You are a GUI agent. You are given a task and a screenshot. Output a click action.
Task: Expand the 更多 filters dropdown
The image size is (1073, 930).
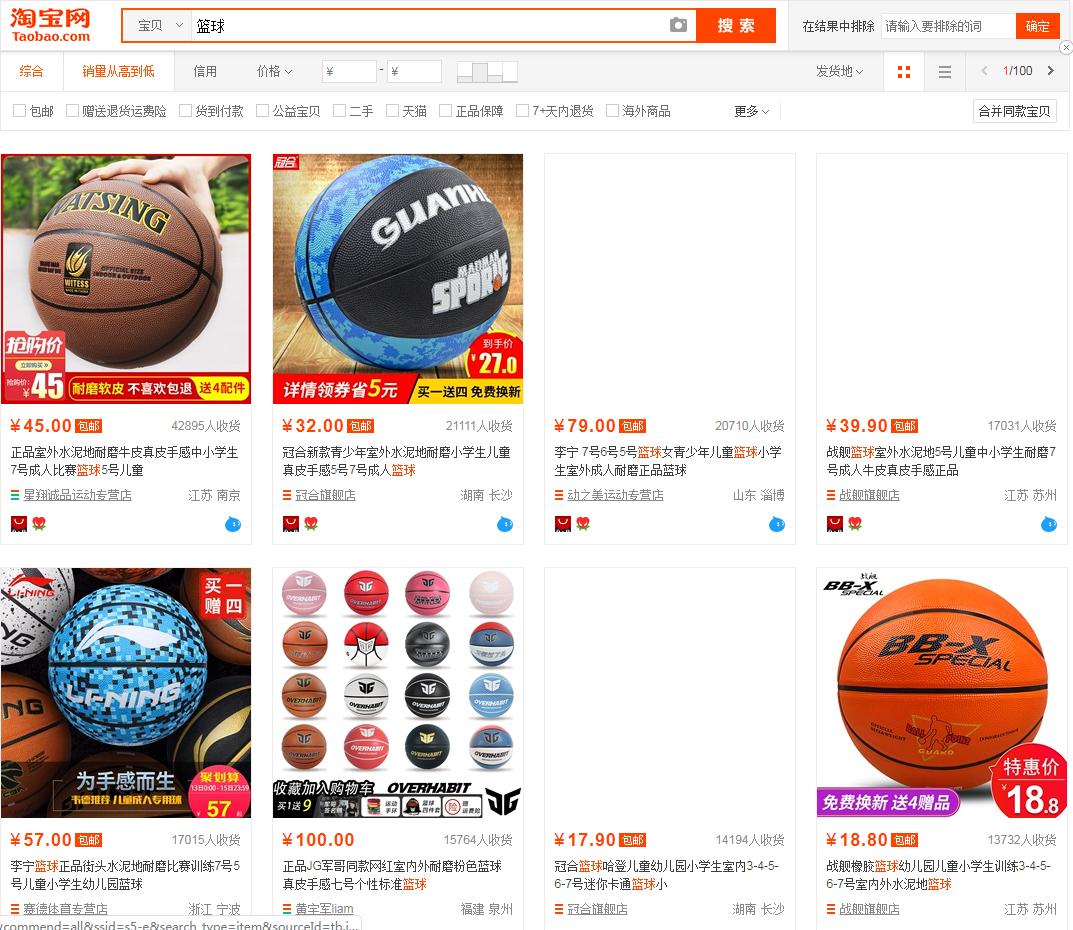click(751, 111)
